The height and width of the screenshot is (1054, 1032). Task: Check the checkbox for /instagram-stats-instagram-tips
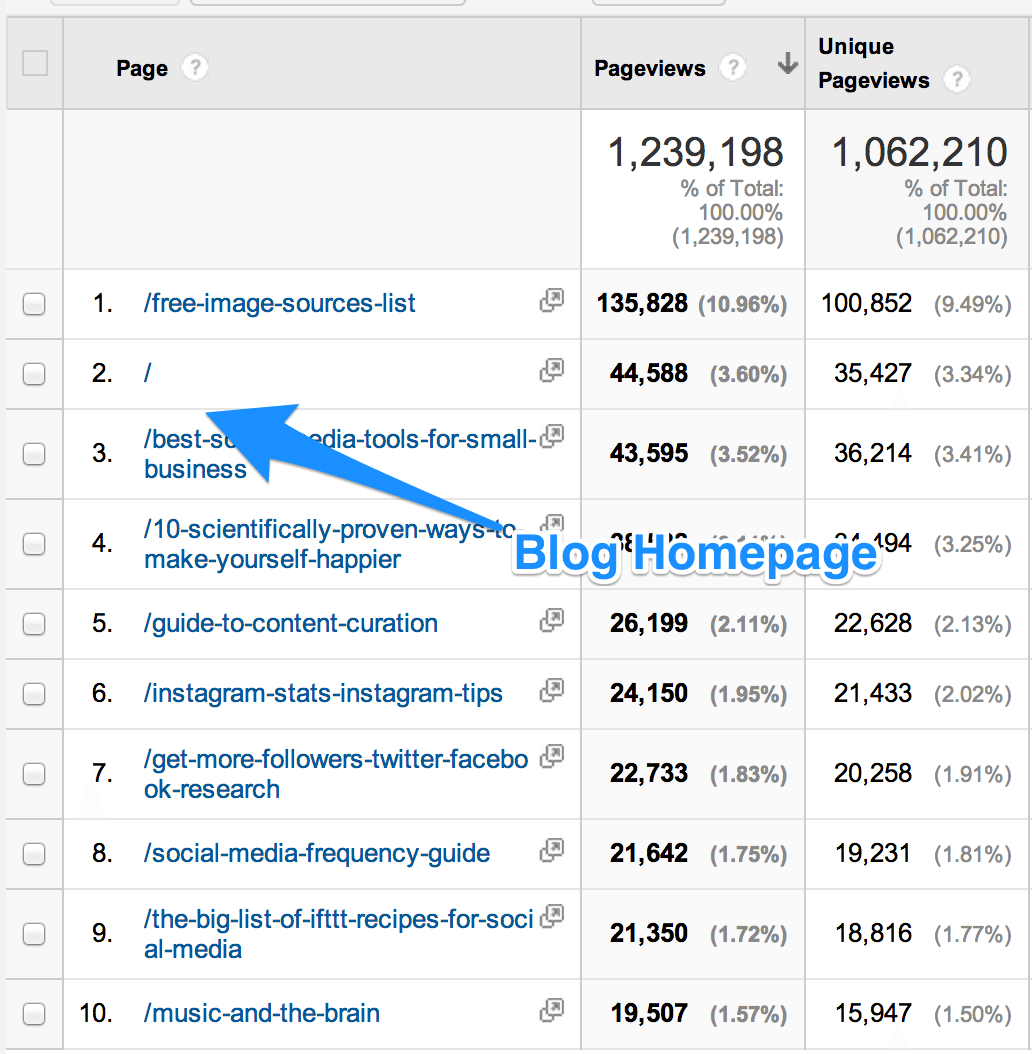pyautogui.click(x=34, y=694)
